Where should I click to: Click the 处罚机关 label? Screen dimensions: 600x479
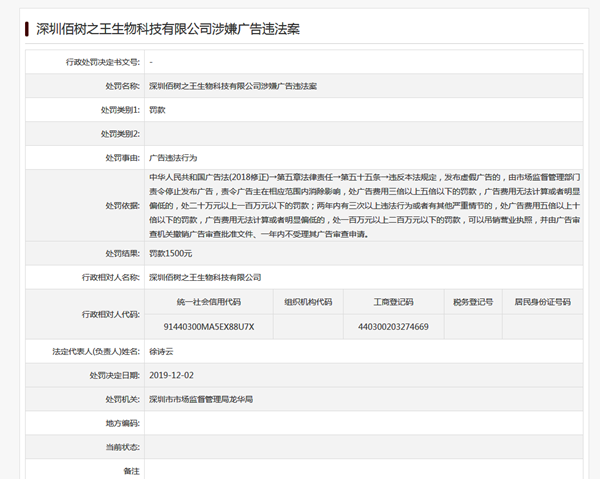(122, 399)
